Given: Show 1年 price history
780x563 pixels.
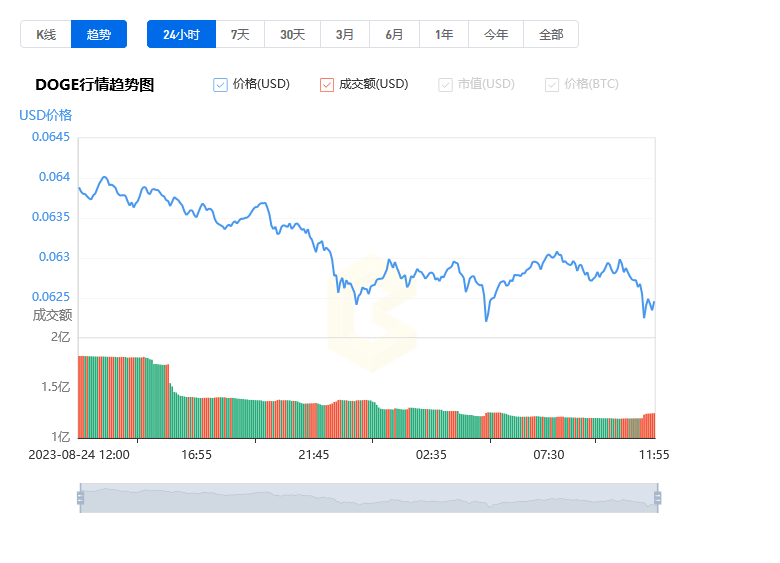Looking at the screenshot, I should coord(444,34).
